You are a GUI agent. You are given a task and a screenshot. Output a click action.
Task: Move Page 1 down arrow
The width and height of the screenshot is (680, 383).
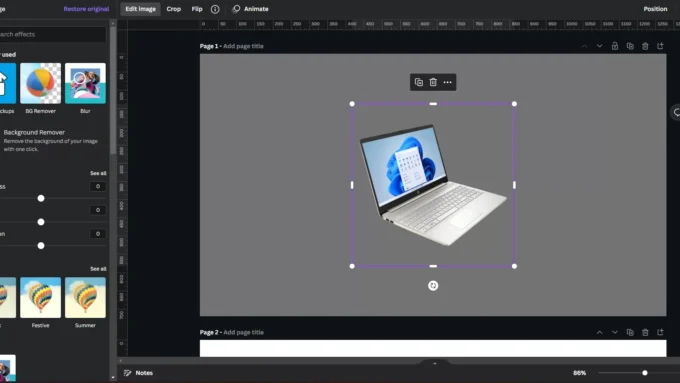pyautogui.click(x=599, y=46)
